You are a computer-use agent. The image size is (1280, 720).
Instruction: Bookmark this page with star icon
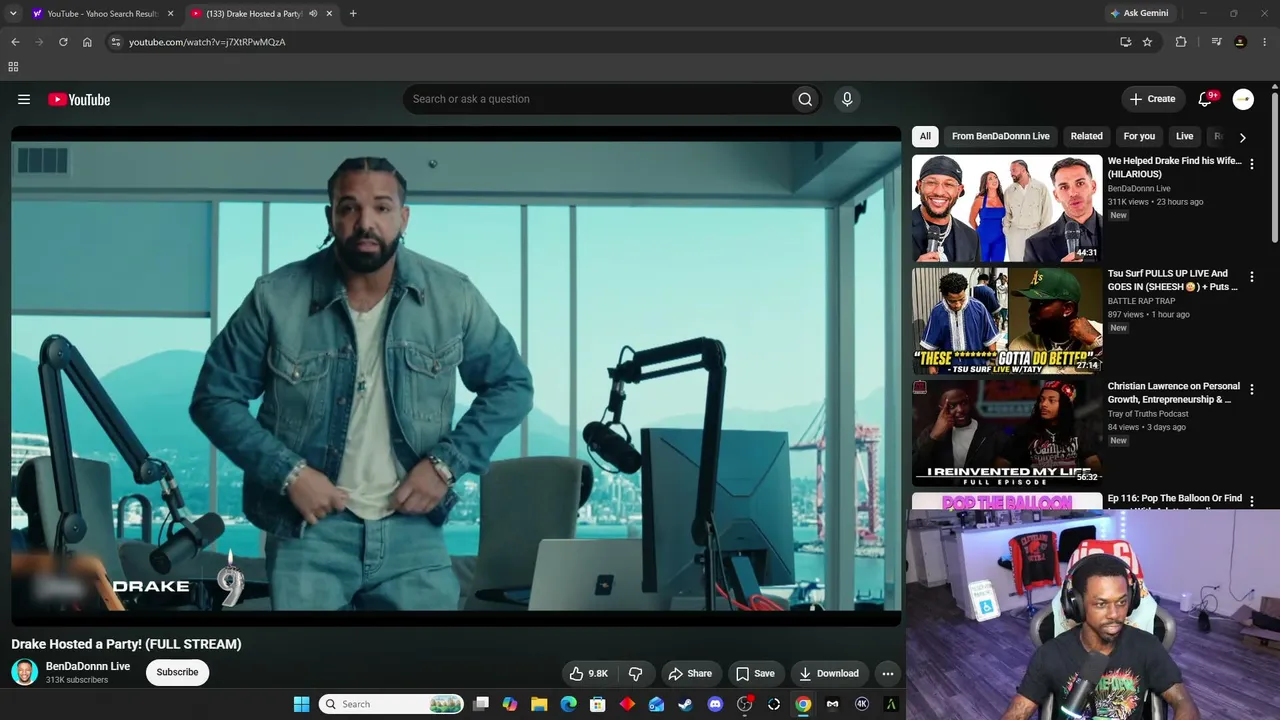(x=1147, y=42)
